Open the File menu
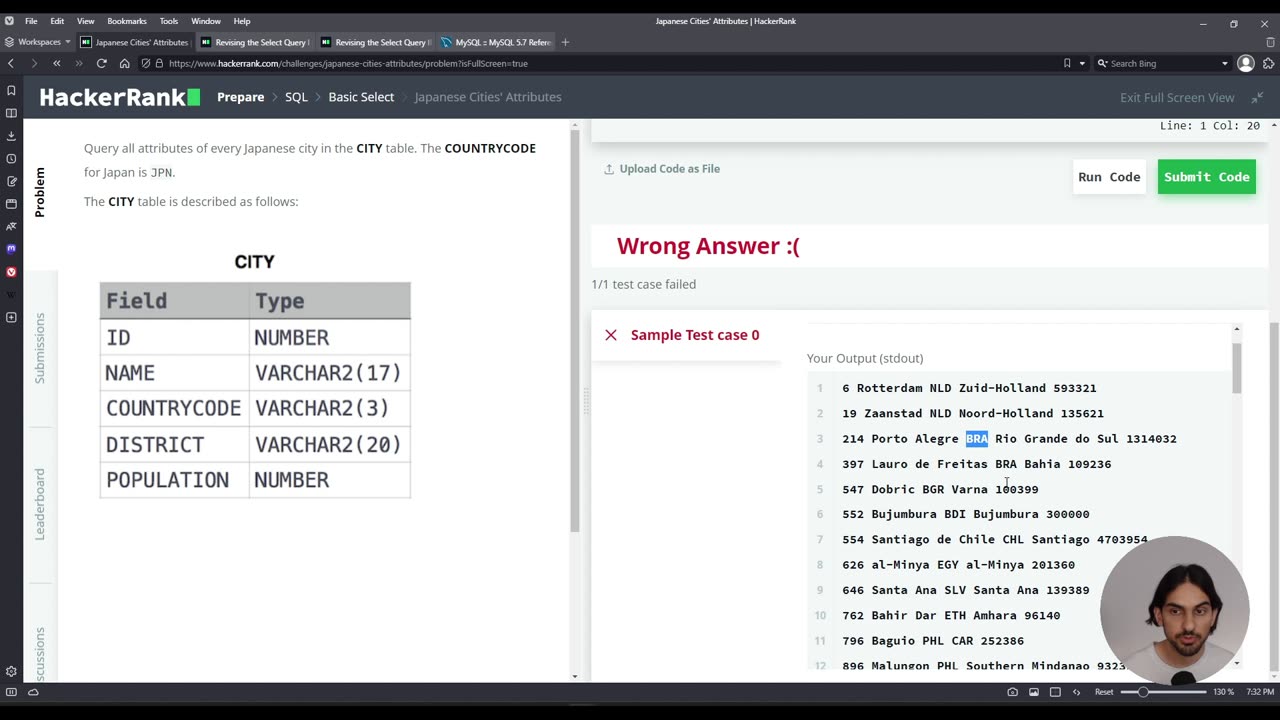Viewport: 1280px width, 720px height. pyautogui.click(x=31, y=20)
